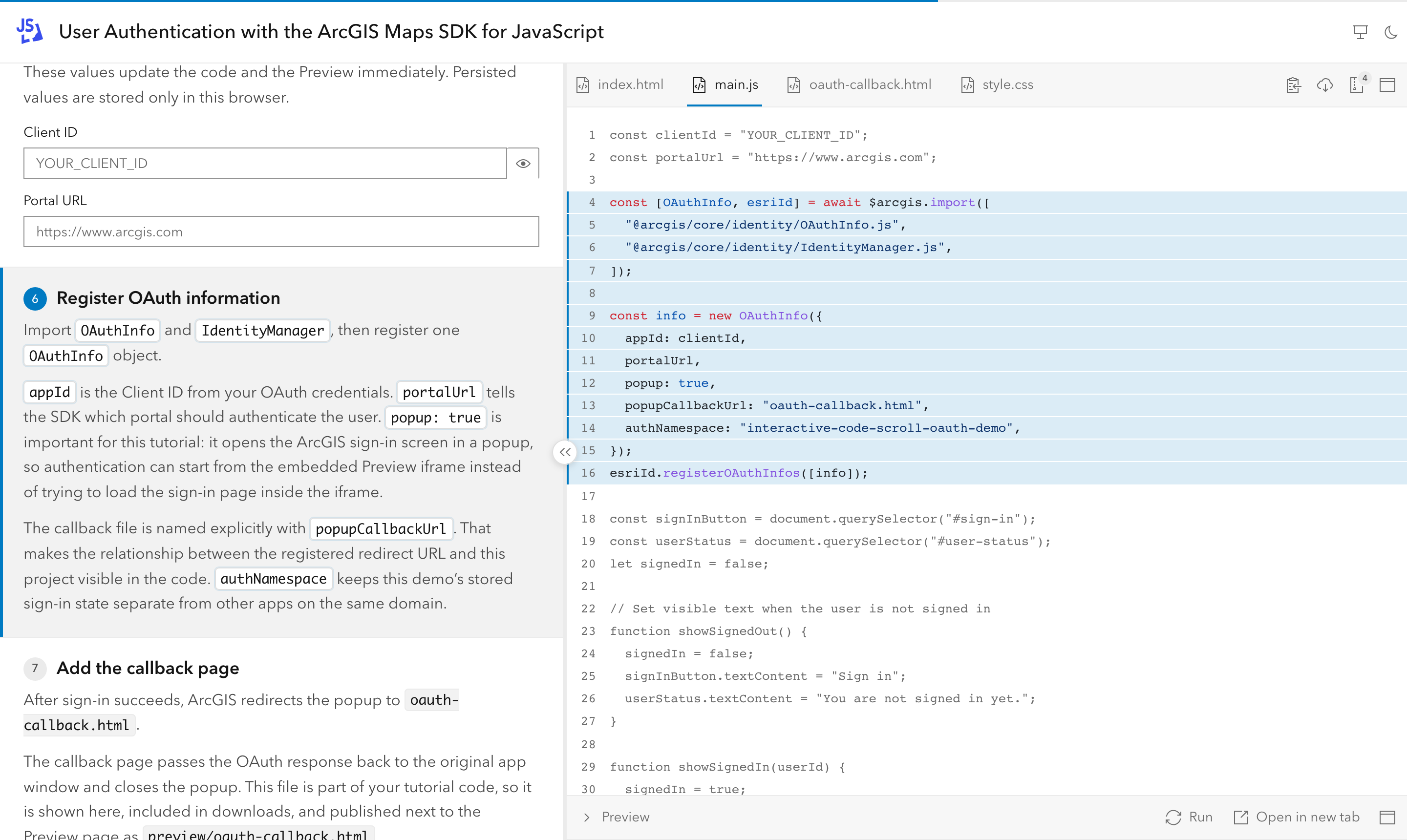Maximize the Preview panel icon
Screen dimensions: 1407x840
(1387, 817)
